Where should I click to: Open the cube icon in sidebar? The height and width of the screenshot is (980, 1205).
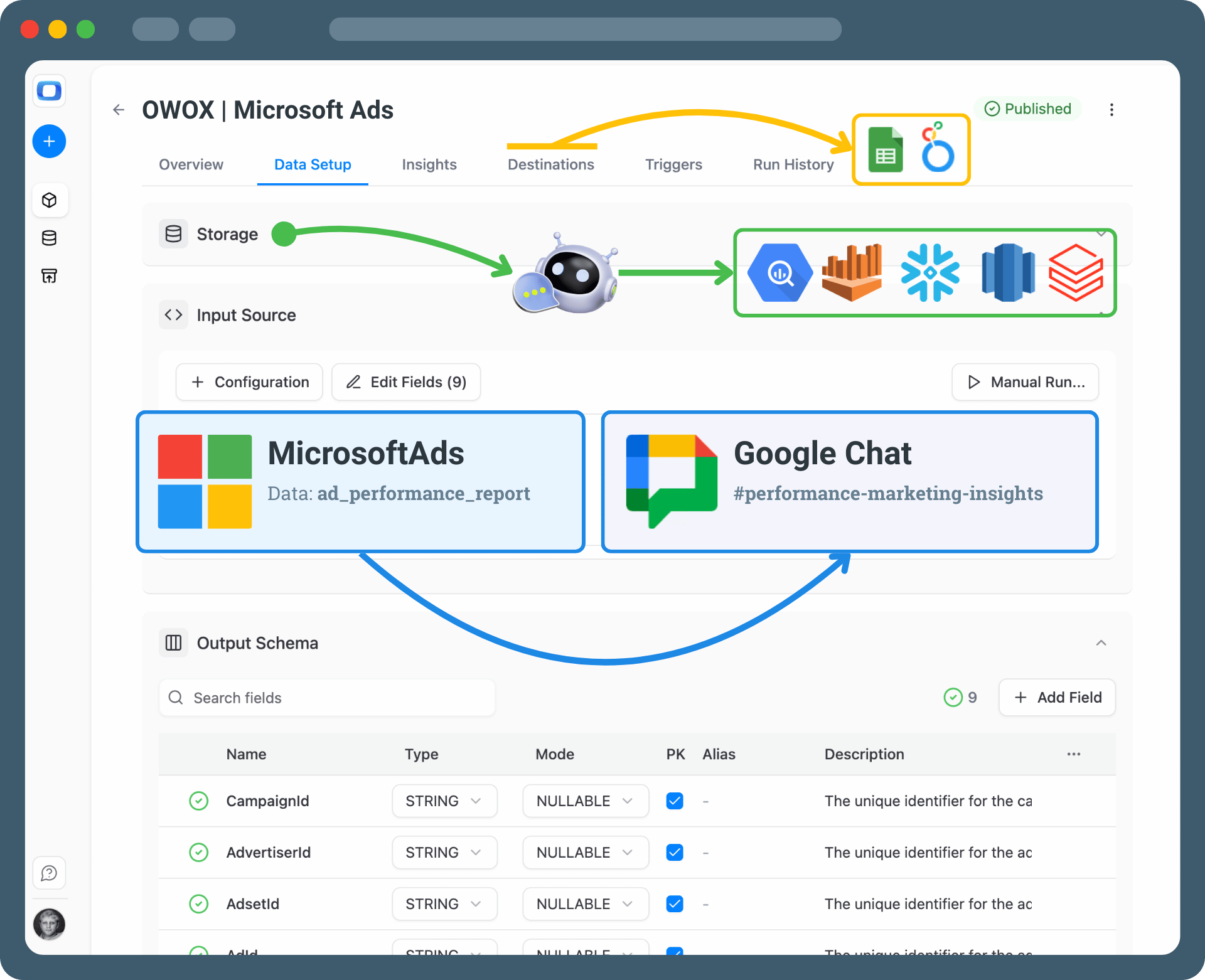49,200
